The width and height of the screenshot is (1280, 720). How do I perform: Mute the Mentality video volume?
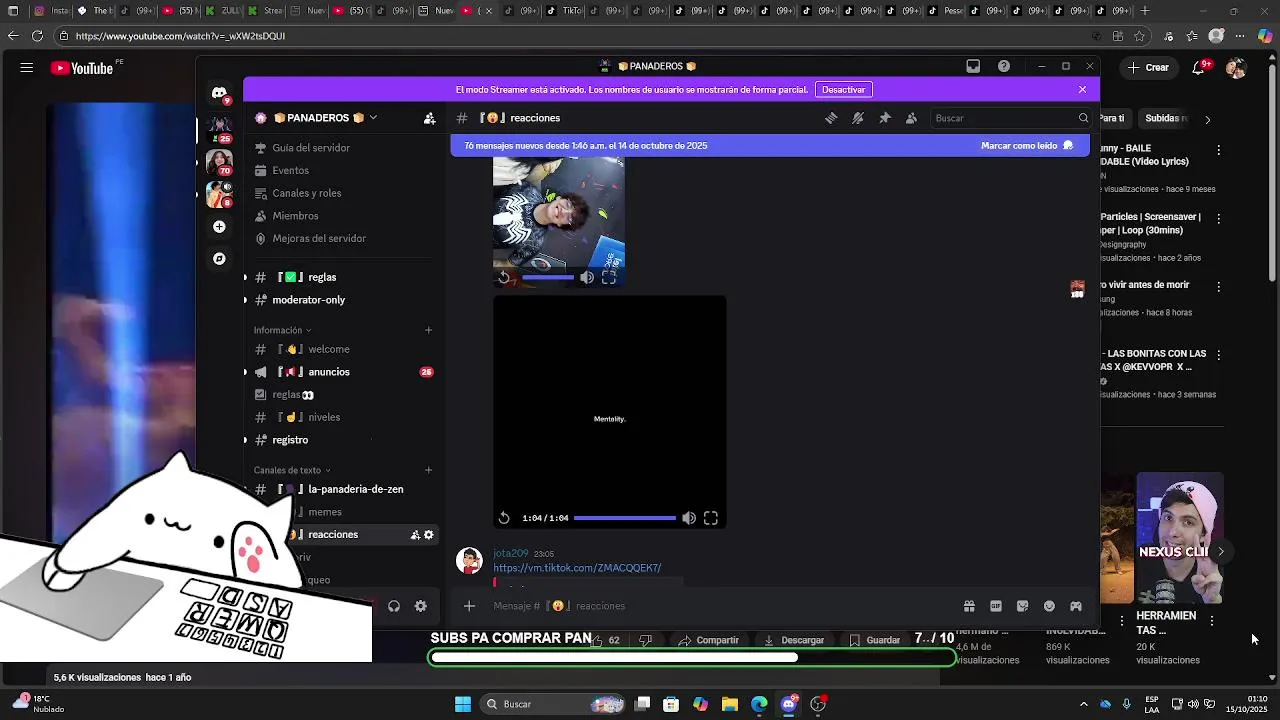click(689, 518)
